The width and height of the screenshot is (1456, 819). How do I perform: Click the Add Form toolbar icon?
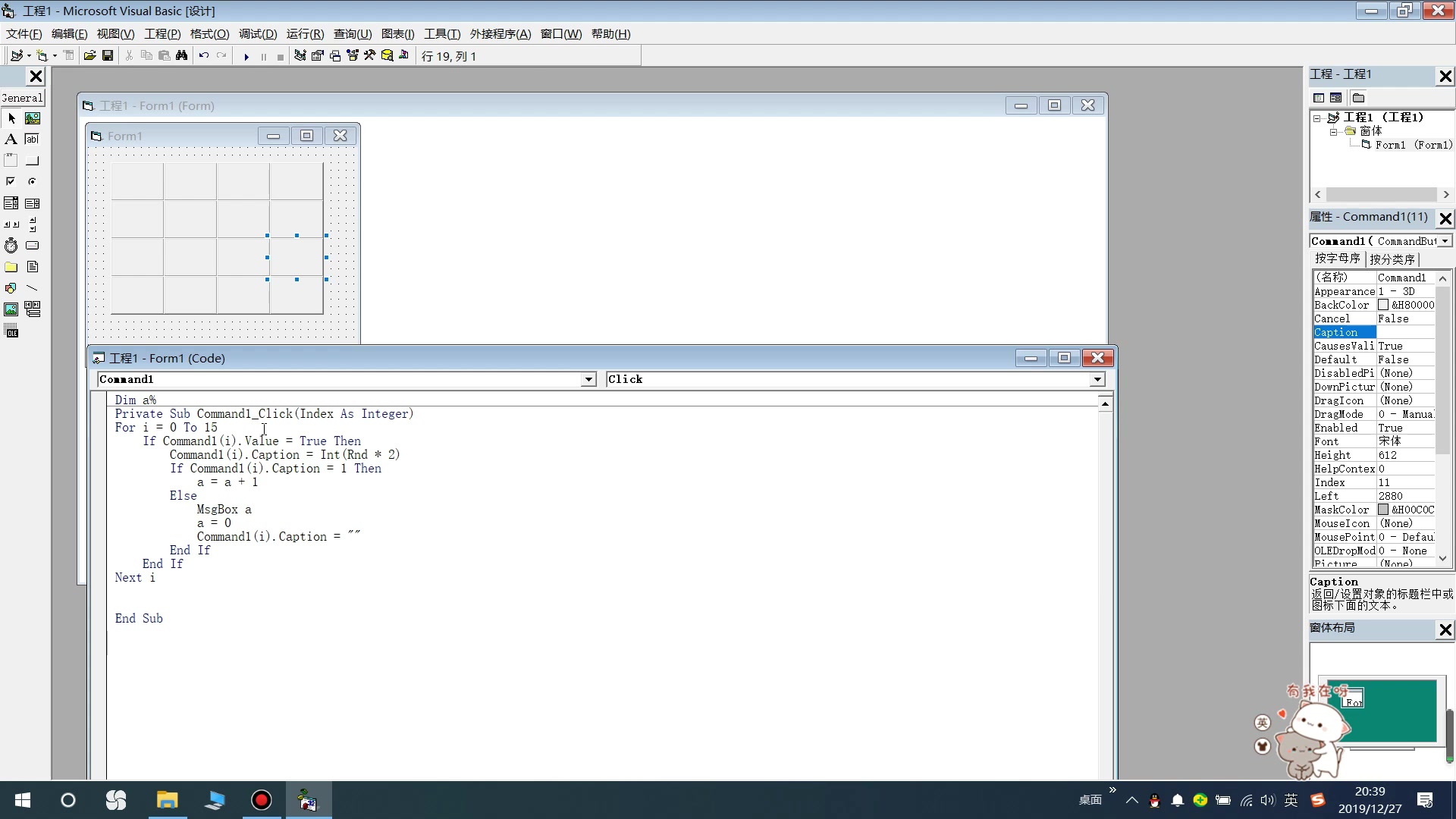[x=42, y=56]
